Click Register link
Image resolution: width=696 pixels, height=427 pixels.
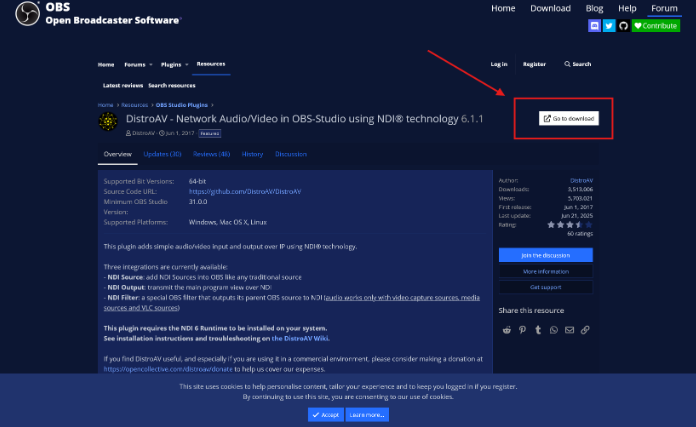point(534,64)
